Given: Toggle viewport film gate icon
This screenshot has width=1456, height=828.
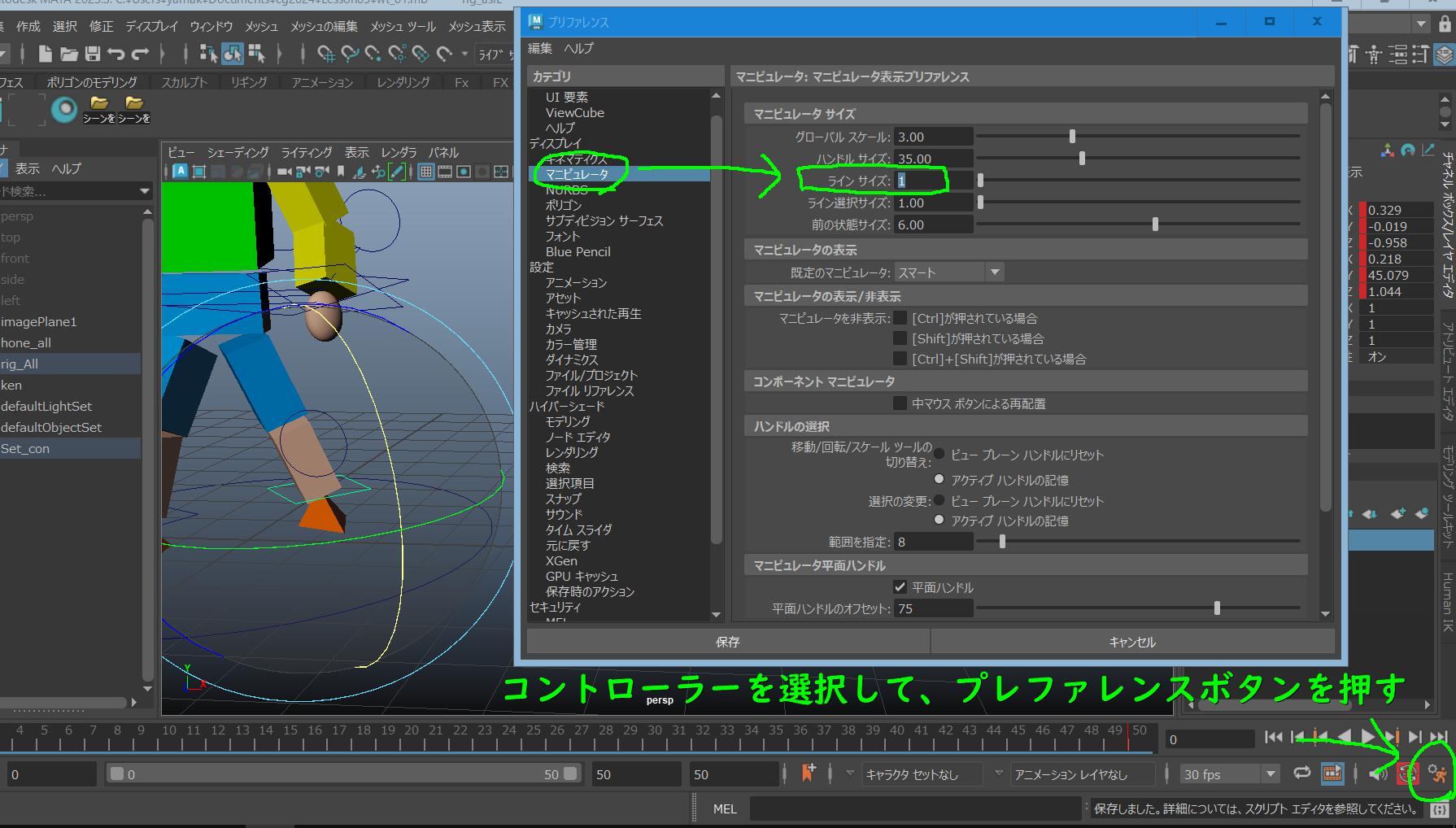Looking at the screenshot, I should [445, 172].
